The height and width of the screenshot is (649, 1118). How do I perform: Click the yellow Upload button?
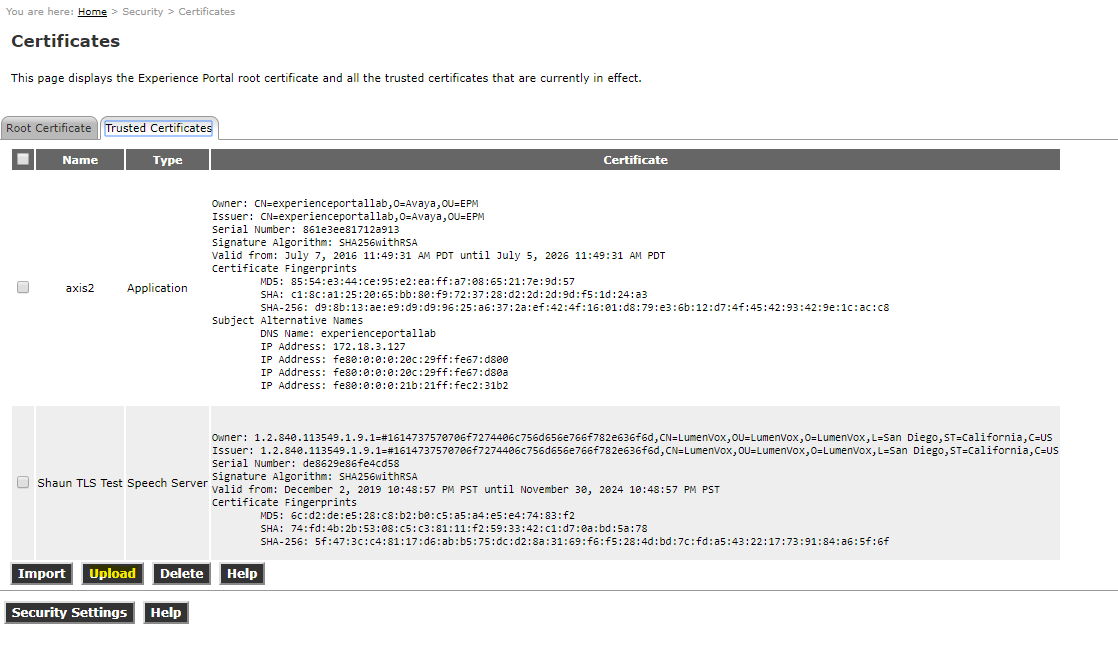(x=112, y=573)
